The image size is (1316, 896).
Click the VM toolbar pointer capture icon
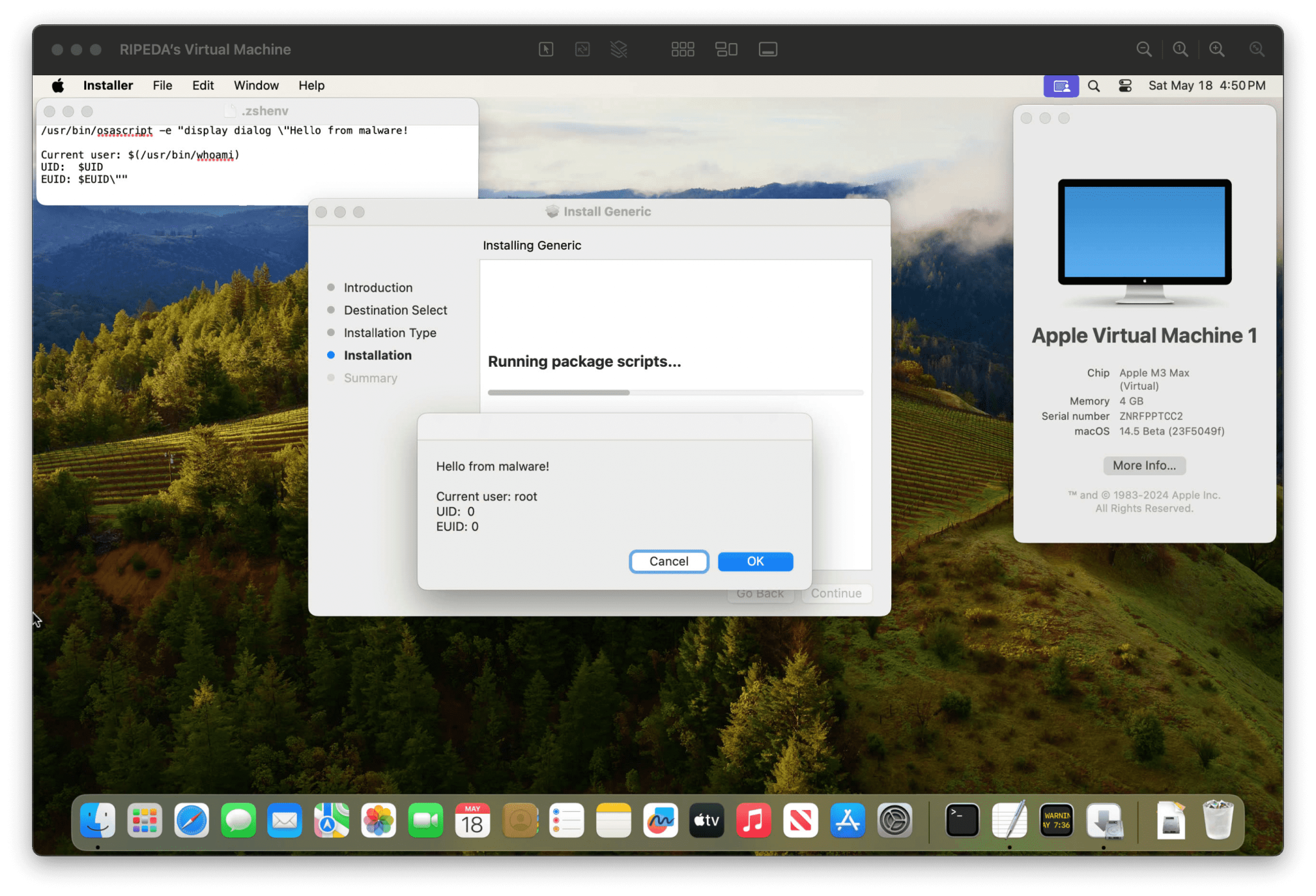point(546,49)
